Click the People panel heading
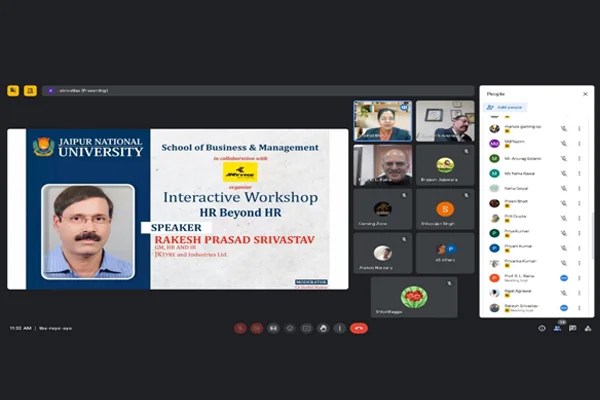Image resolution: width=600 pixels, height=400 pixels. (496, 94)
